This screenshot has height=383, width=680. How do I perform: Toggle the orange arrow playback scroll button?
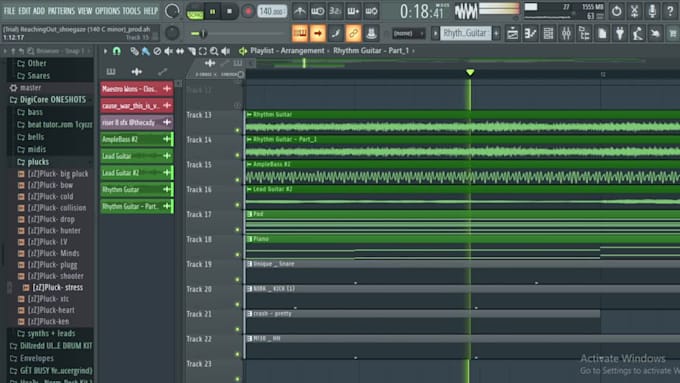coord(317,33)
